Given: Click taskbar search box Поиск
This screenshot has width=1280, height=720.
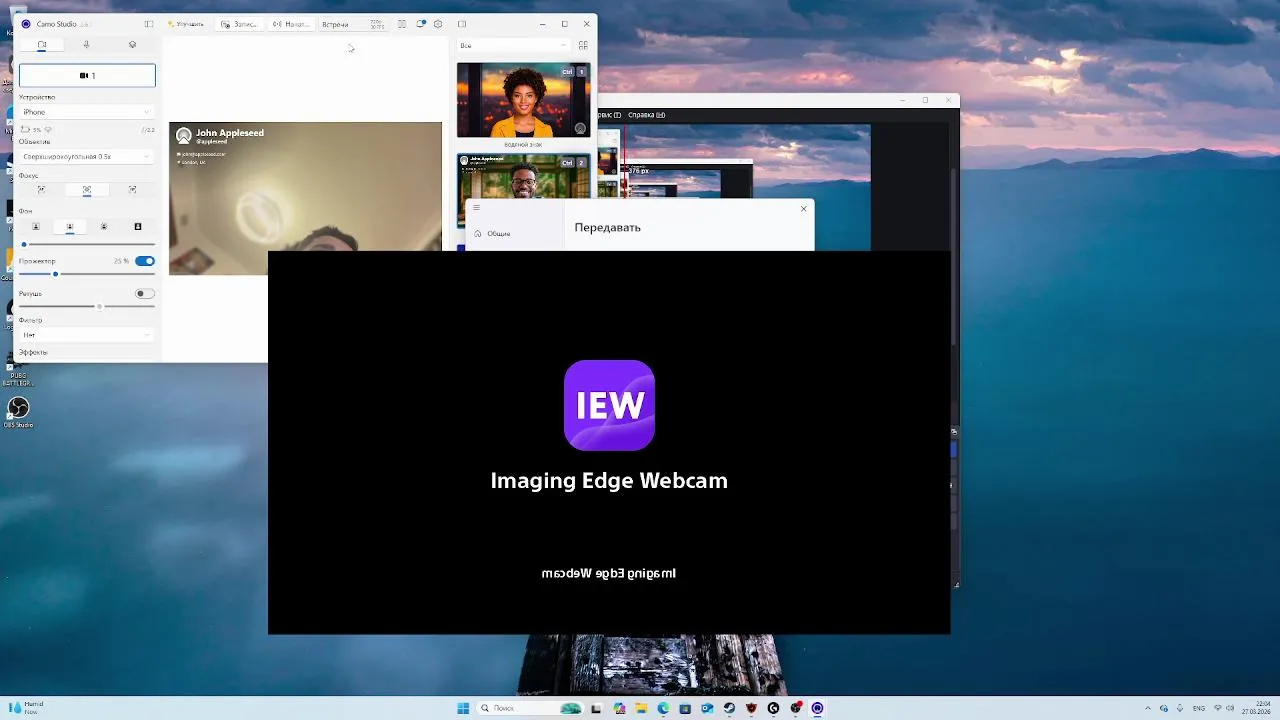Looking at the screenshot, I should pos(528,708).
